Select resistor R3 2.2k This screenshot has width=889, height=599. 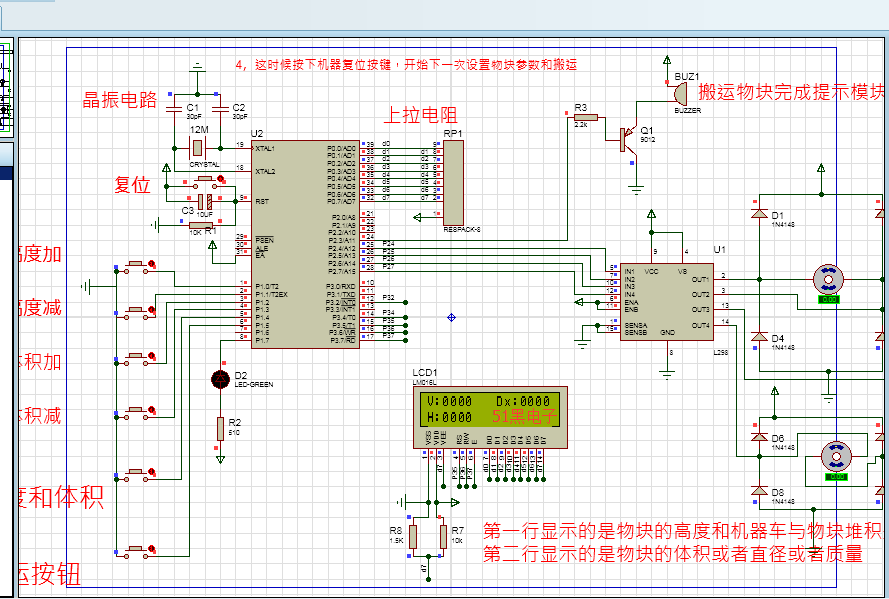point(585,117)
